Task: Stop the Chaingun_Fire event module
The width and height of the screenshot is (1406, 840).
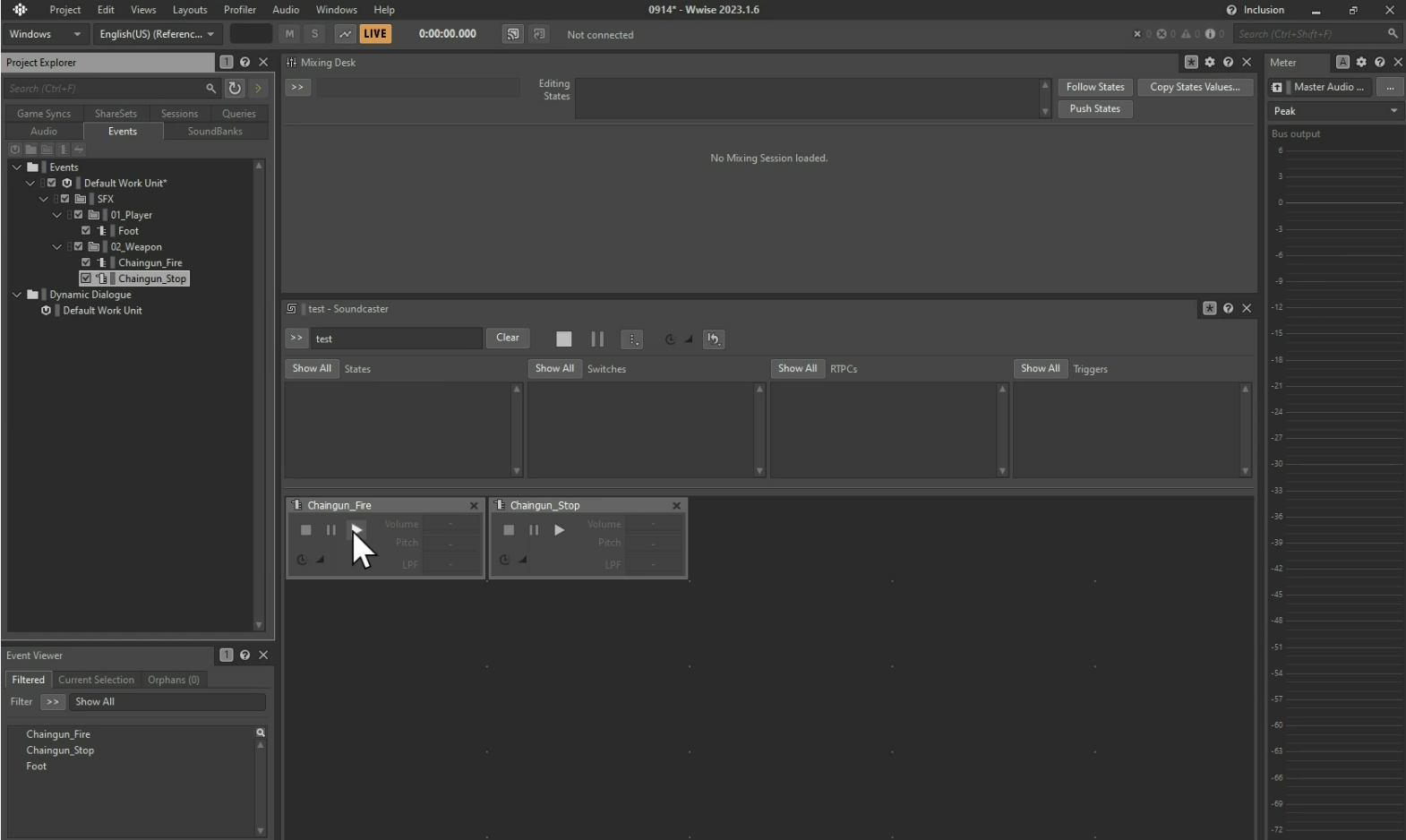Action: 306,530
